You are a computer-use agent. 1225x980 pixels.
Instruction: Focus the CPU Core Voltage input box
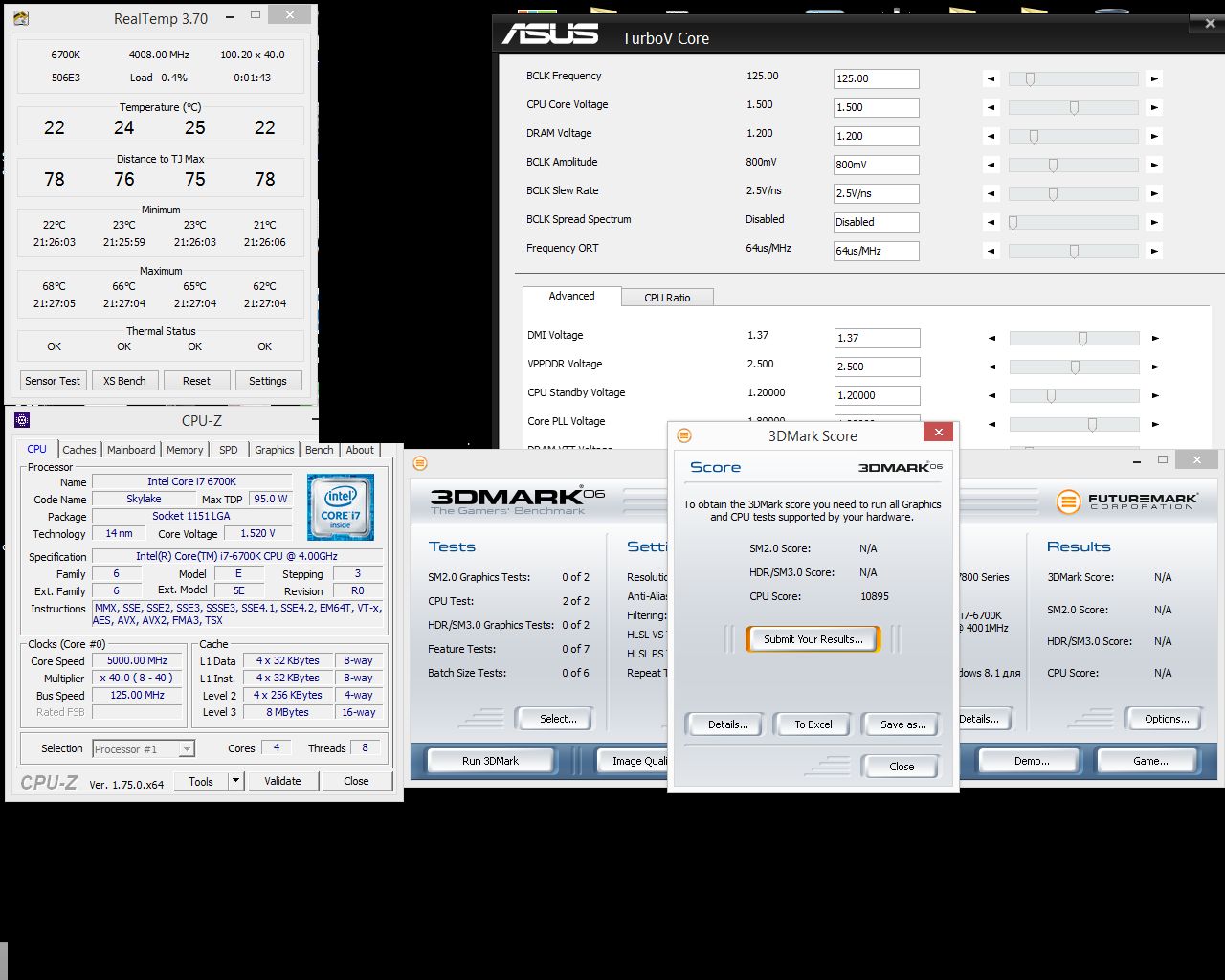[x=876, y=107]
